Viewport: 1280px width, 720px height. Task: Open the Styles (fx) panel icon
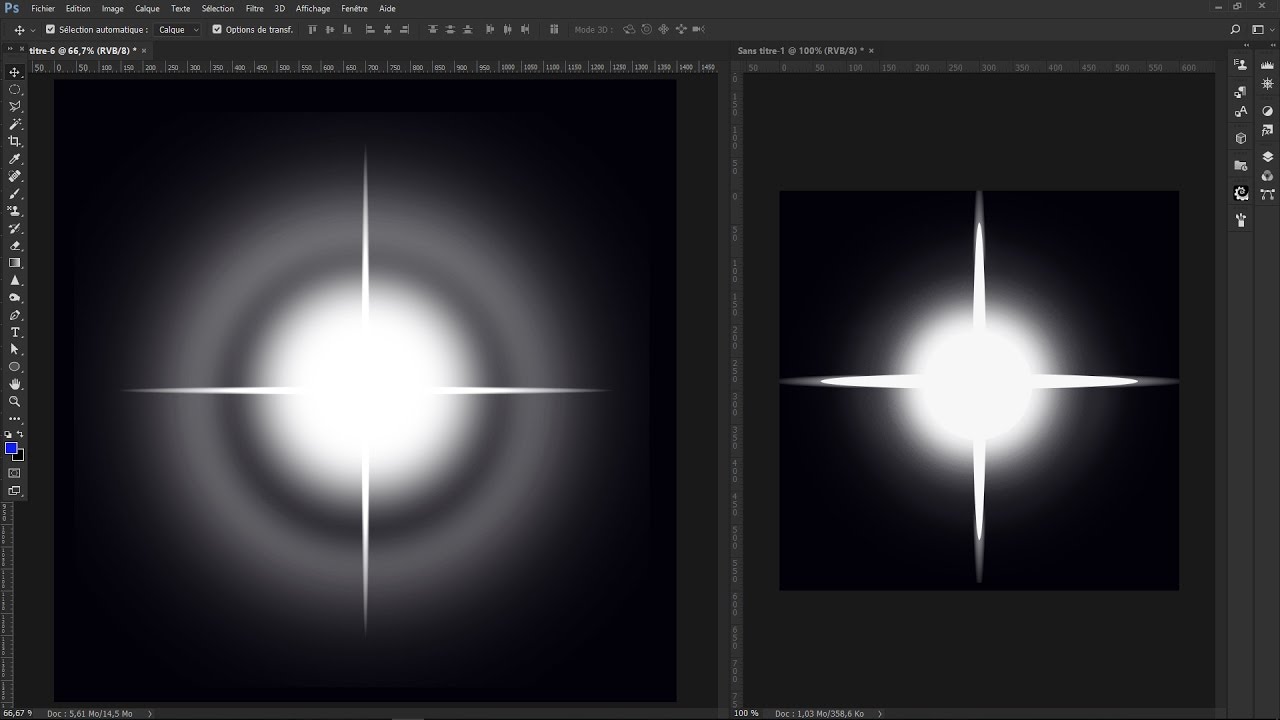point(1267,130)
